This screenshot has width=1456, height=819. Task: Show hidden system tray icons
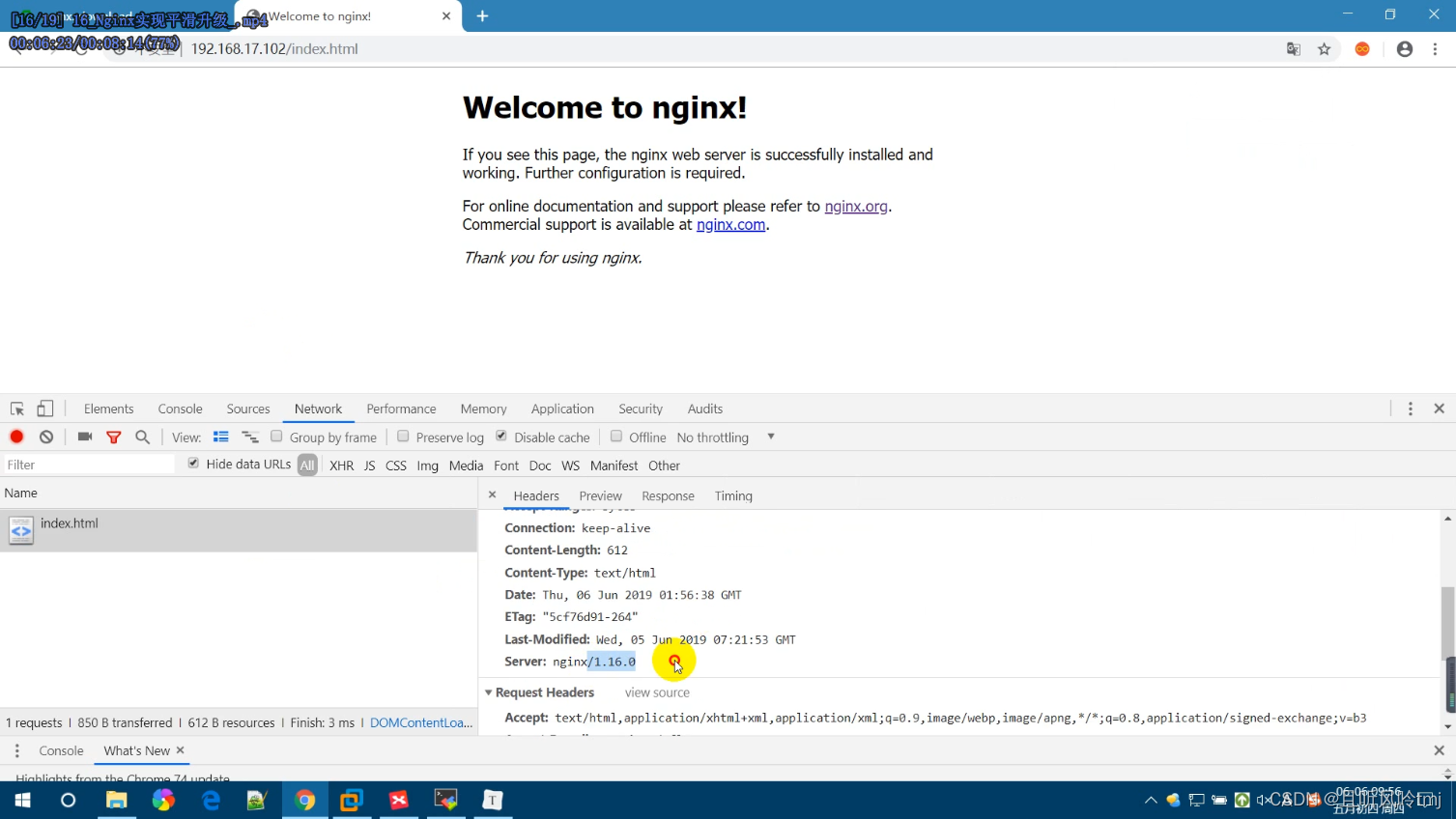tap(1151, 800)
